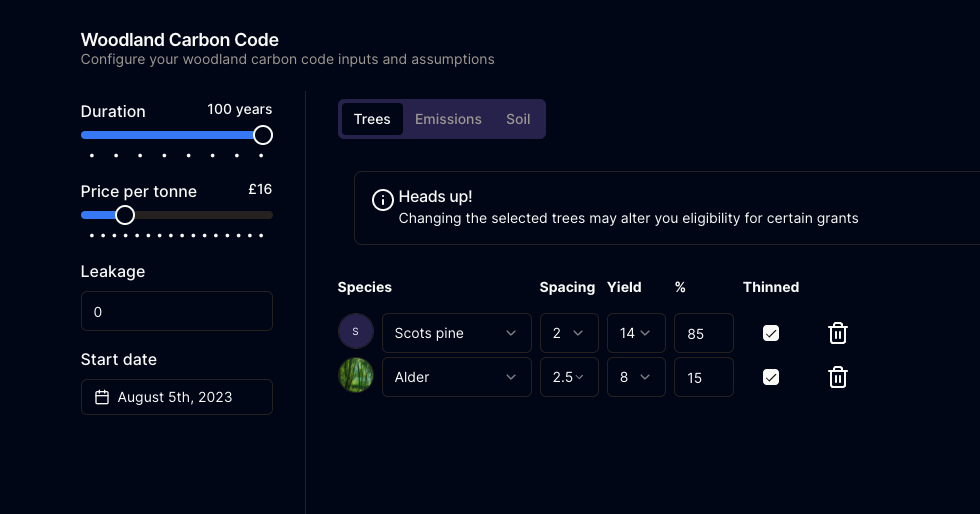Click the Scots pine 'S' avatar icon
This screenshot has height=514, width=980.
tap(356, 331)
